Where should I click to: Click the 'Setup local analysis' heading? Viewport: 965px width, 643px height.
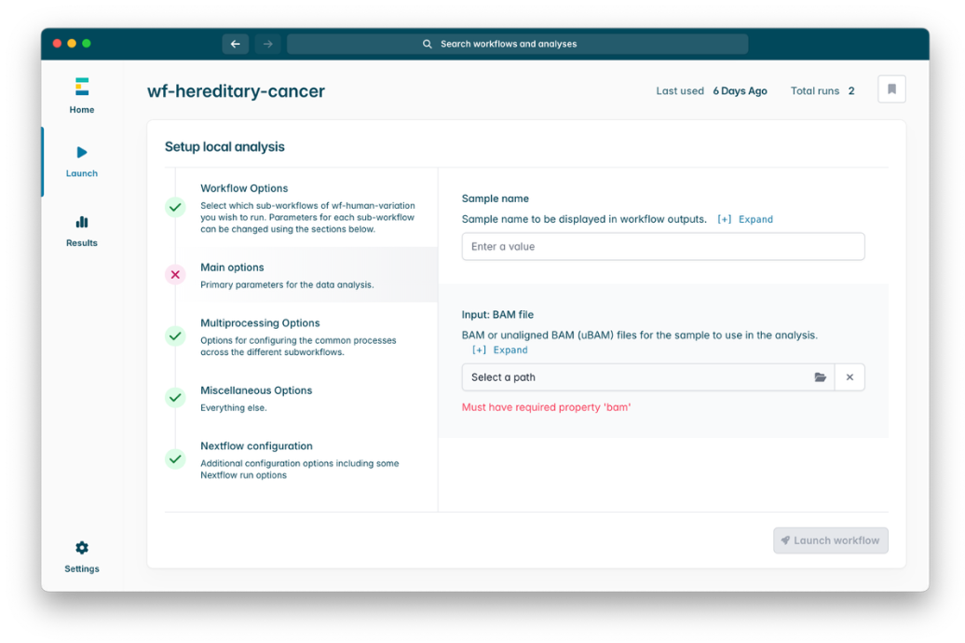[x=225, y=147]
